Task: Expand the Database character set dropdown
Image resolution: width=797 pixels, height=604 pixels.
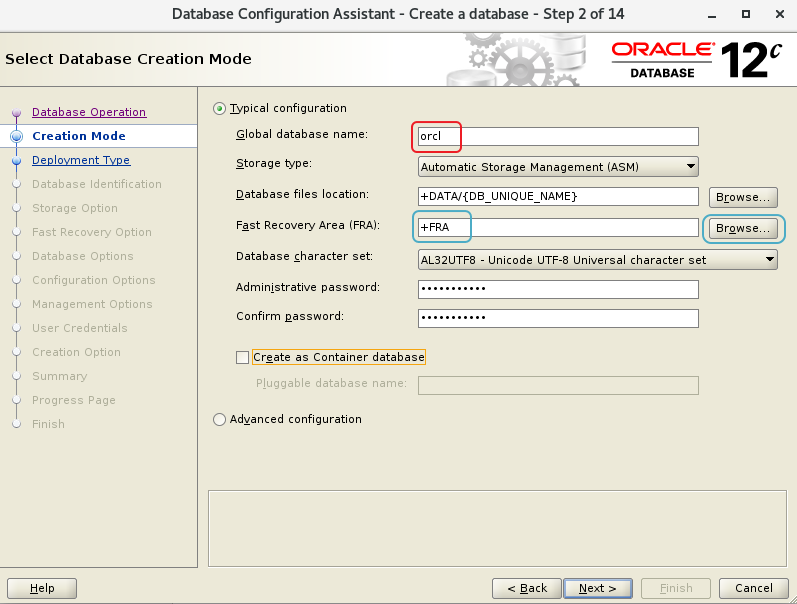Action: pos(597,259)
